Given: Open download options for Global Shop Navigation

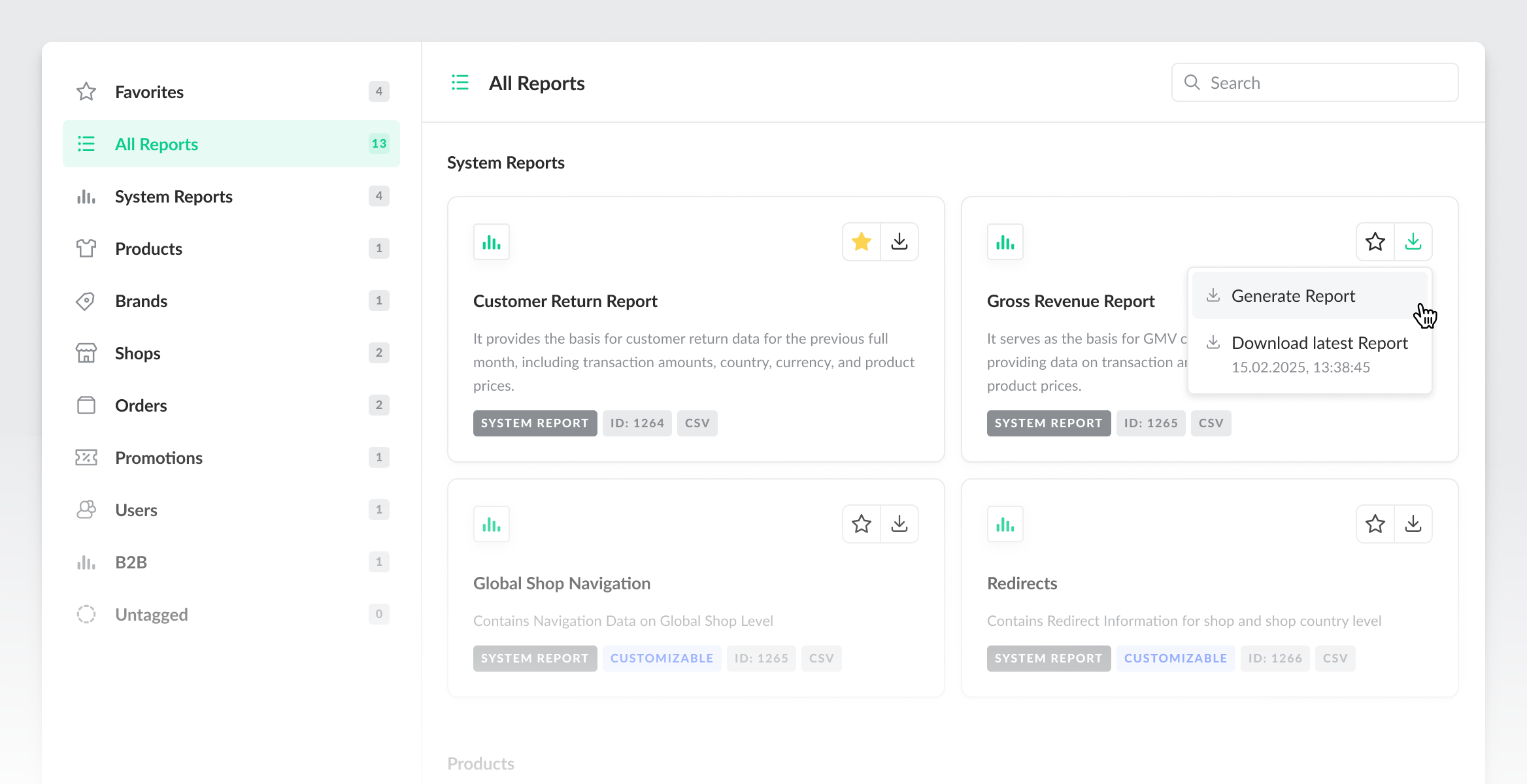Looking at the screenshot, I should click(x=899, y=524).
